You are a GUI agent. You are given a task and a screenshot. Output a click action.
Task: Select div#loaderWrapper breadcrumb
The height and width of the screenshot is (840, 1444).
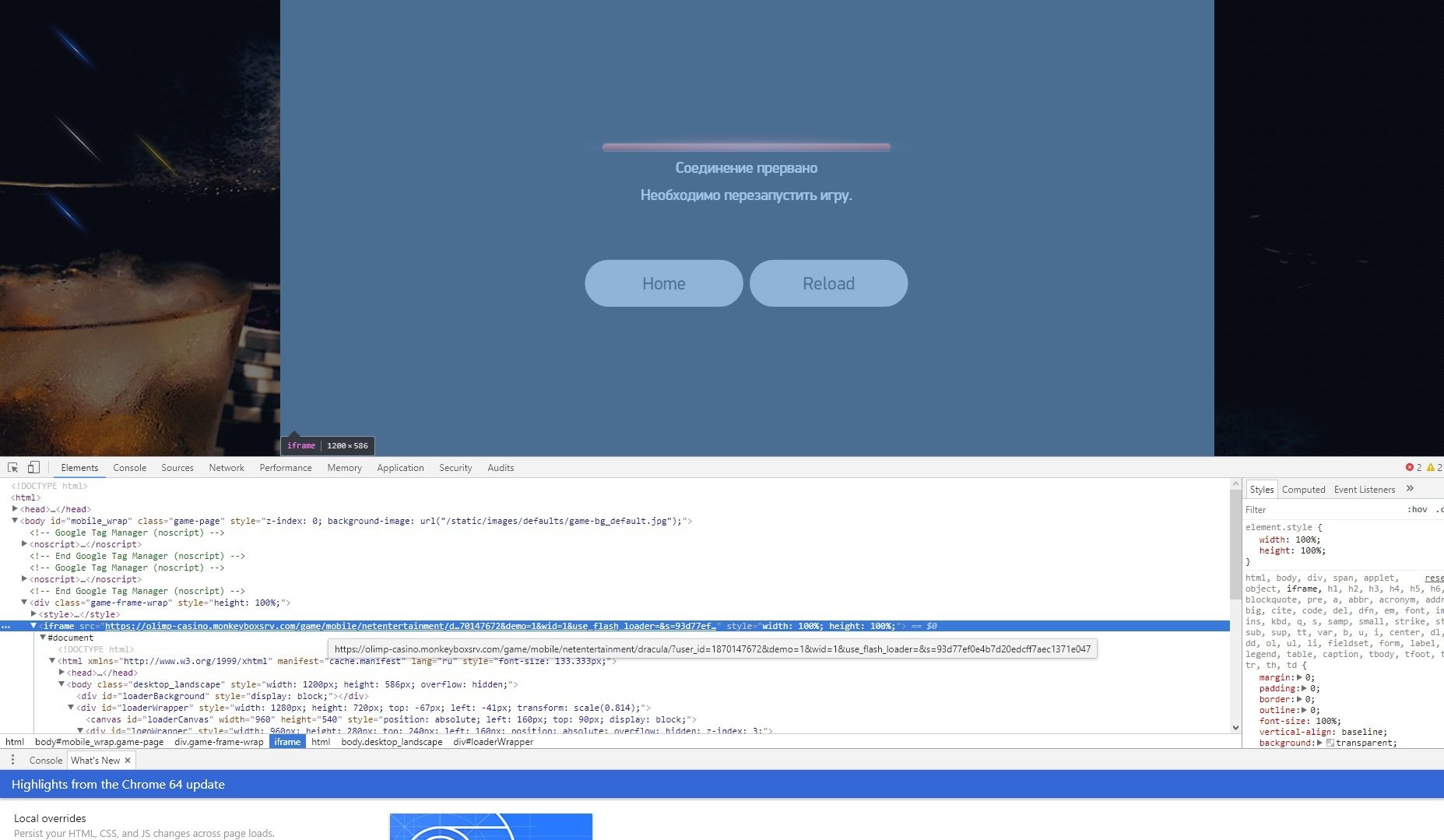pyautogui.click(x=494, y=742)
